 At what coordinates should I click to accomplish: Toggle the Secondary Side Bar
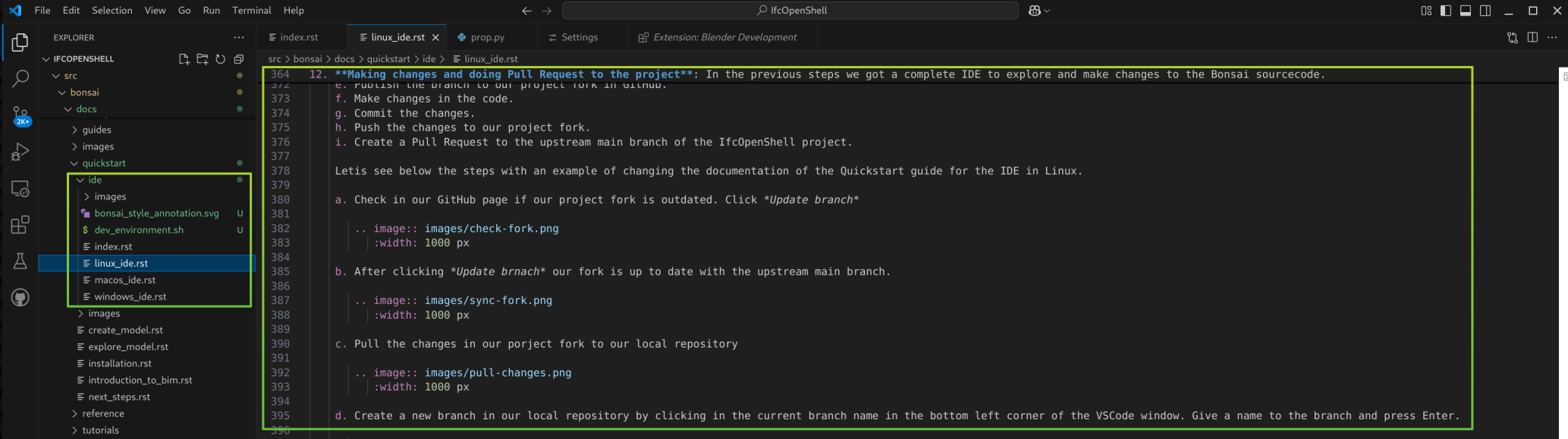point(1485,11)
